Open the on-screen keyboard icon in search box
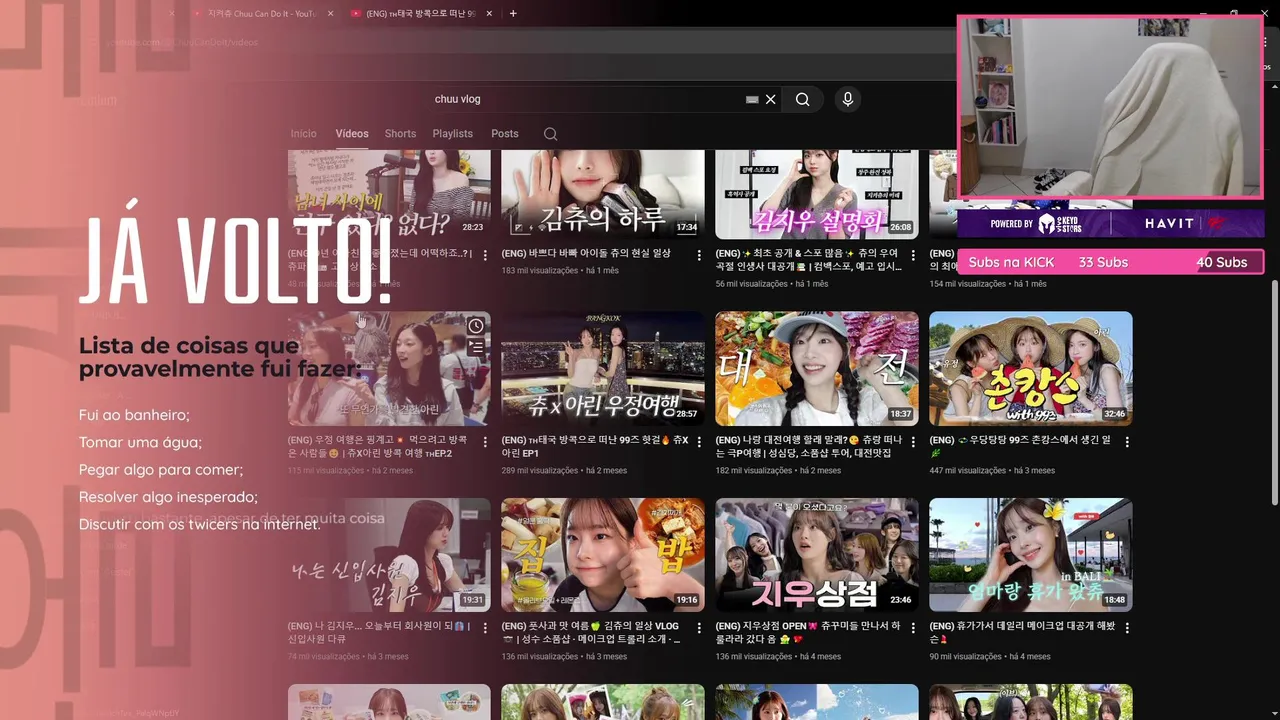Screen dimensions: 1280x720 pos(752,100)
